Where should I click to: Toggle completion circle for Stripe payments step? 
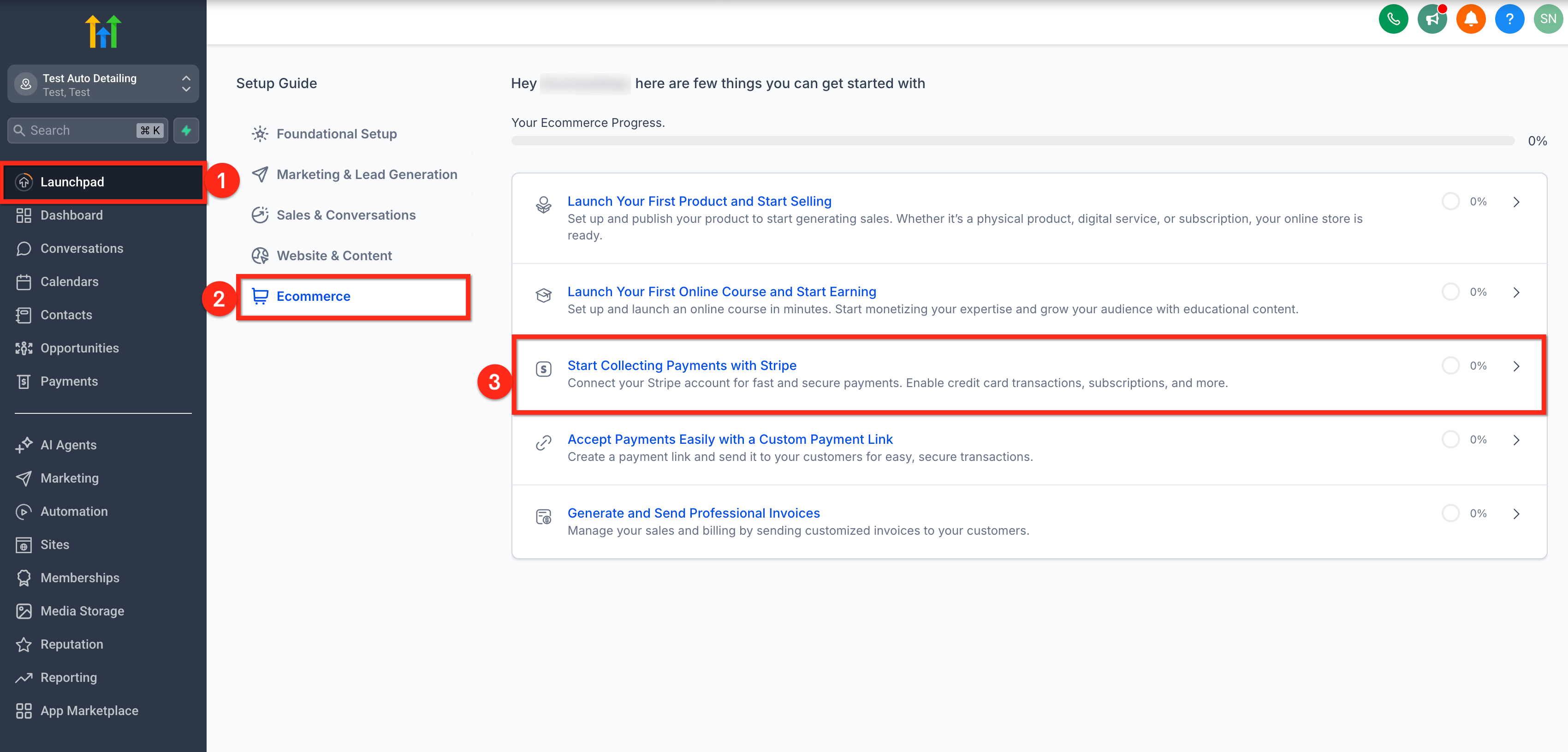pyautogui.click(x=1450, y=365)
